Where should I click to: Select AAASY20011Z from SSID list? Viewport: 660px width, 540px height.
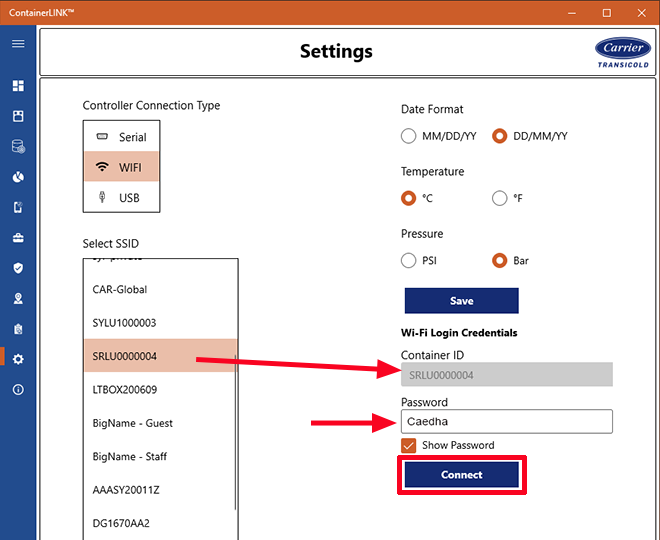tap(161, 489)
